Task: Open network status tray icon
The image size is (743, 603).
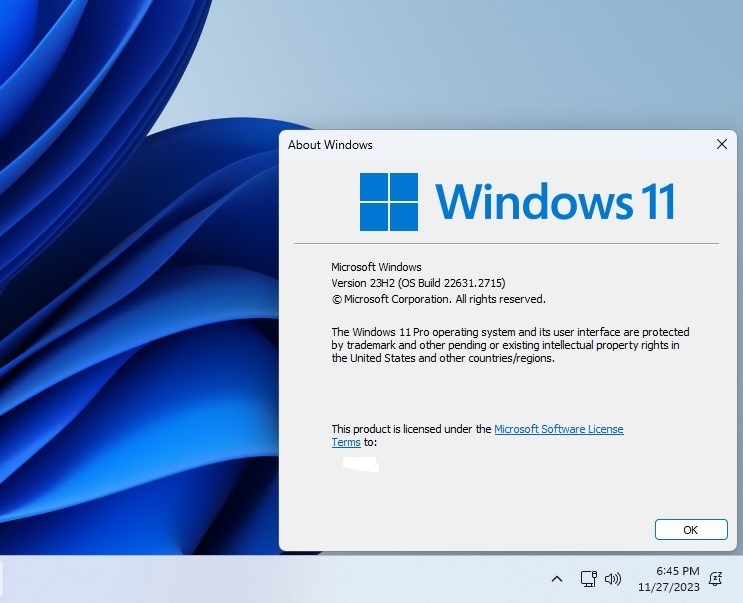Action: click(589, 579)
